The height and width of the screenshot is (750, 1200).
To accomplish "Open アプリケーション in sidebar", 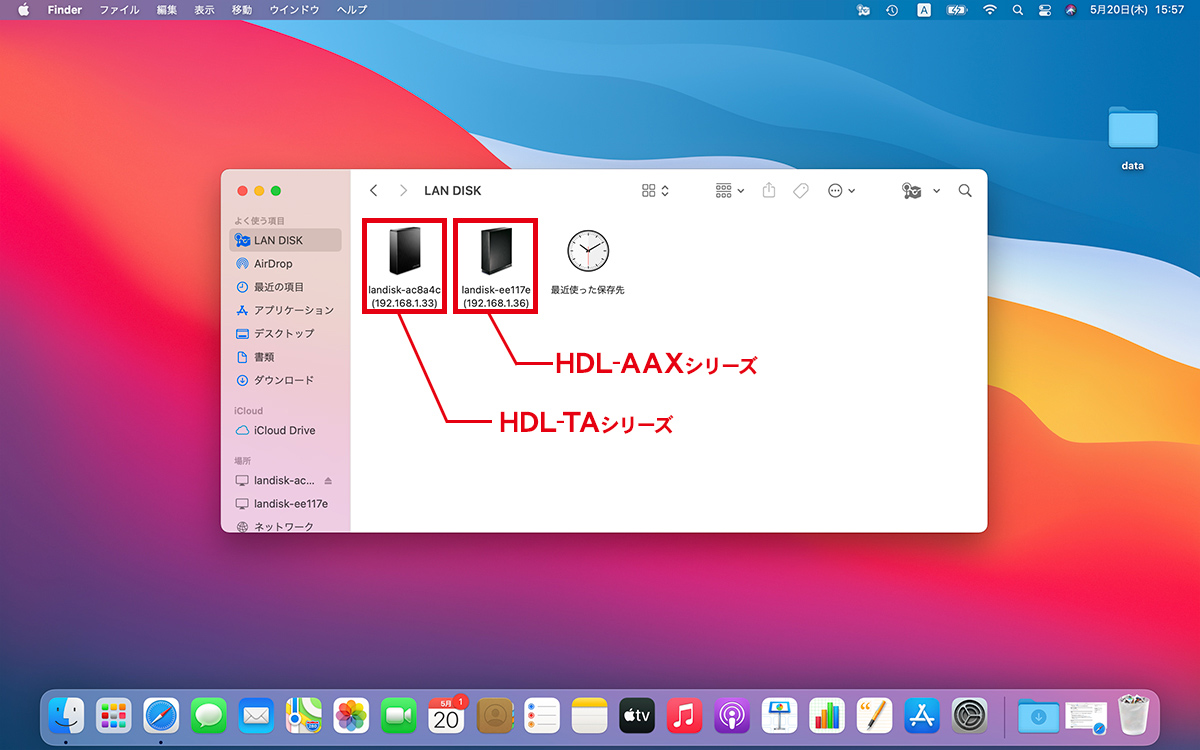I will (285, 310).
